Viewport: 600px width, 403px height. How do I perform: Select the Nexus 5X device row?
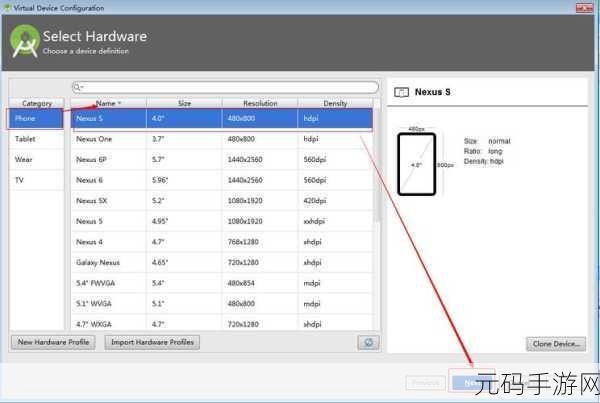pos(222,201)
